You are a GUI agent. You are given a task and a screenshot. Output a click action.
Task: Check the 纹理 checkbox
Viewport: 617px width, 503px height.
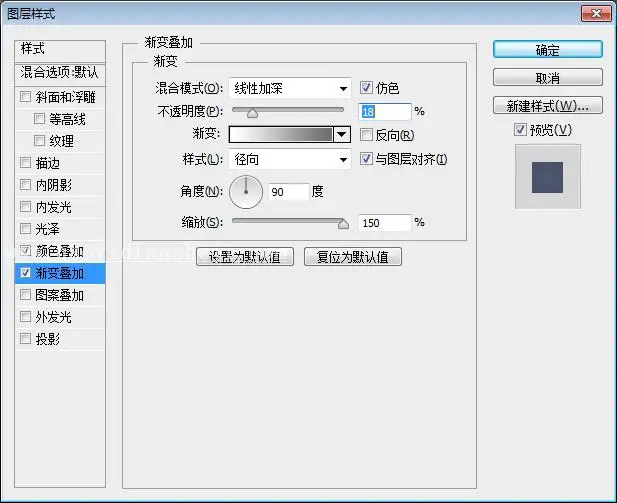point(39,141)
